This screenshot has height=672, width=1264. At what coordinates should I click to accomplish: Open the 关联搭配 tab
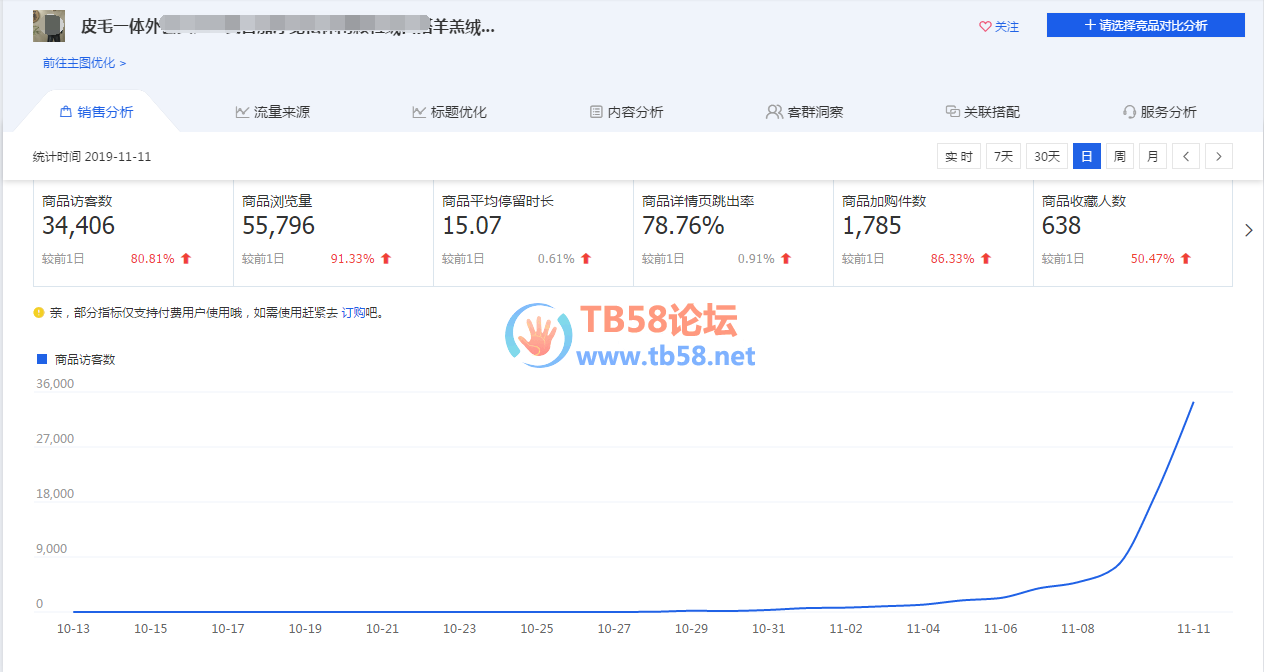982,112
